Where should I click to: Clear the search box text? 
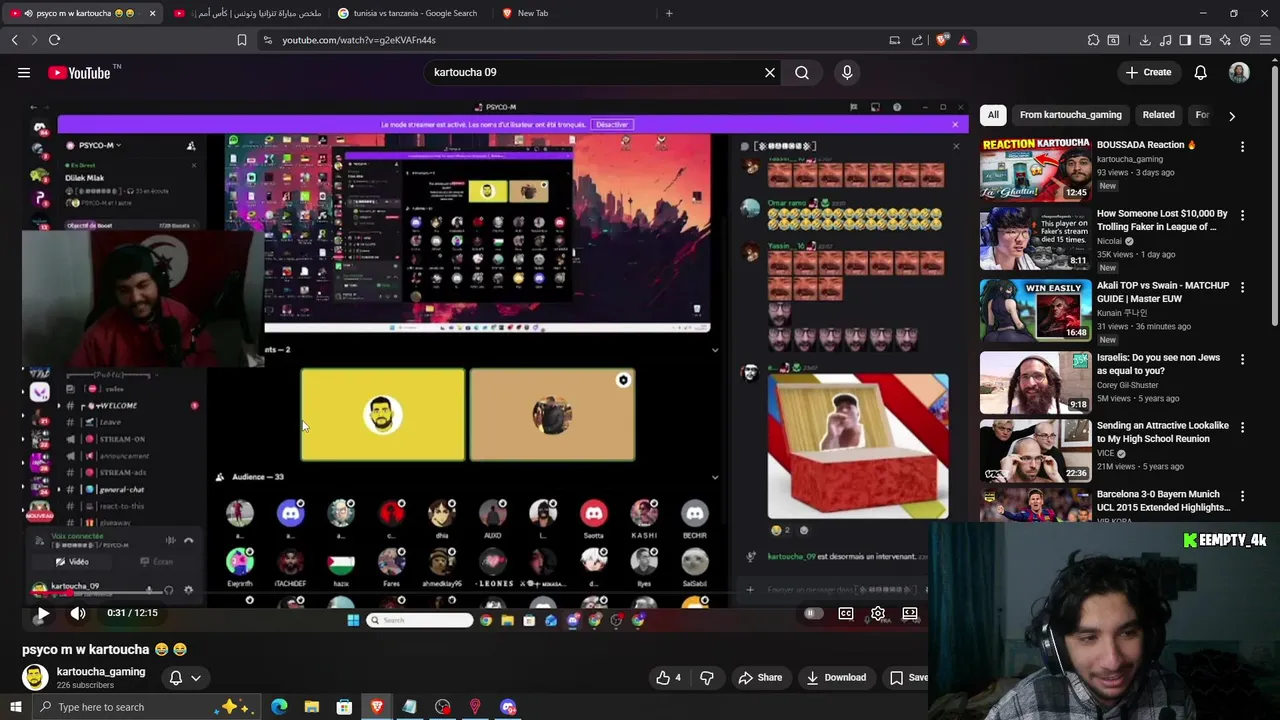(770, 72)
